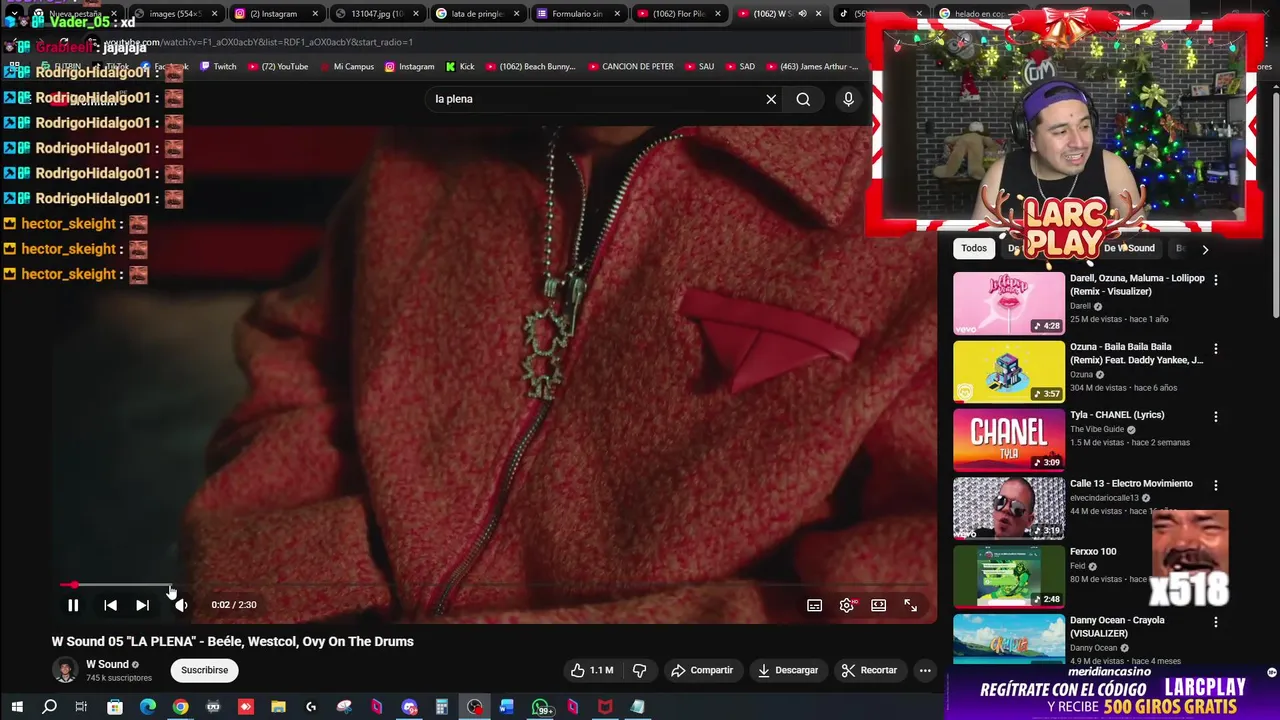The width and height of the screenshot is (1280, 720).
Task: Open Microsoft Store from taskbar
Action: tap(115, 707)
